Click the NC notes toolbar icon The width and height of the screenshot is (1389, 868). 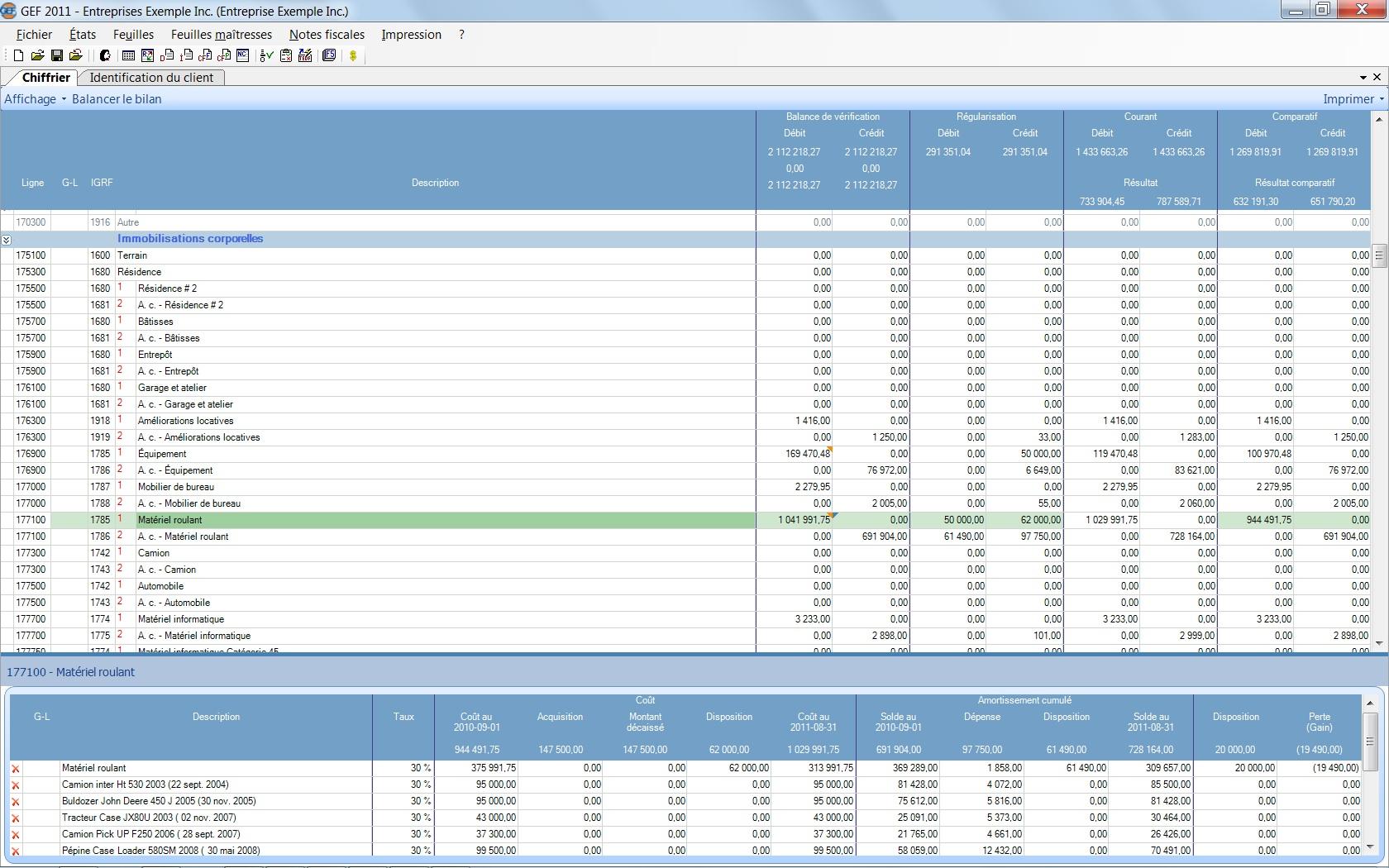click(x=242, y=55)
